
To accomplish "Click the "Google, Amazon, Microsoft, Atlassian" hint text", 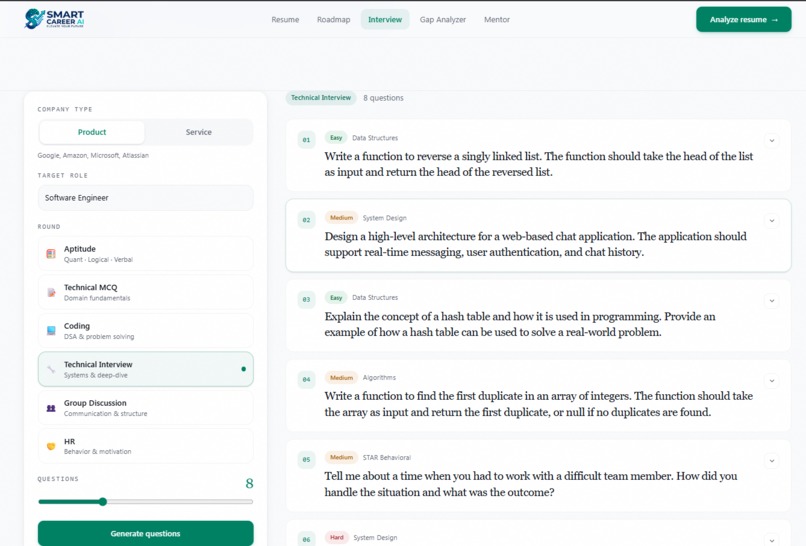I will click(x=93, y=155).
